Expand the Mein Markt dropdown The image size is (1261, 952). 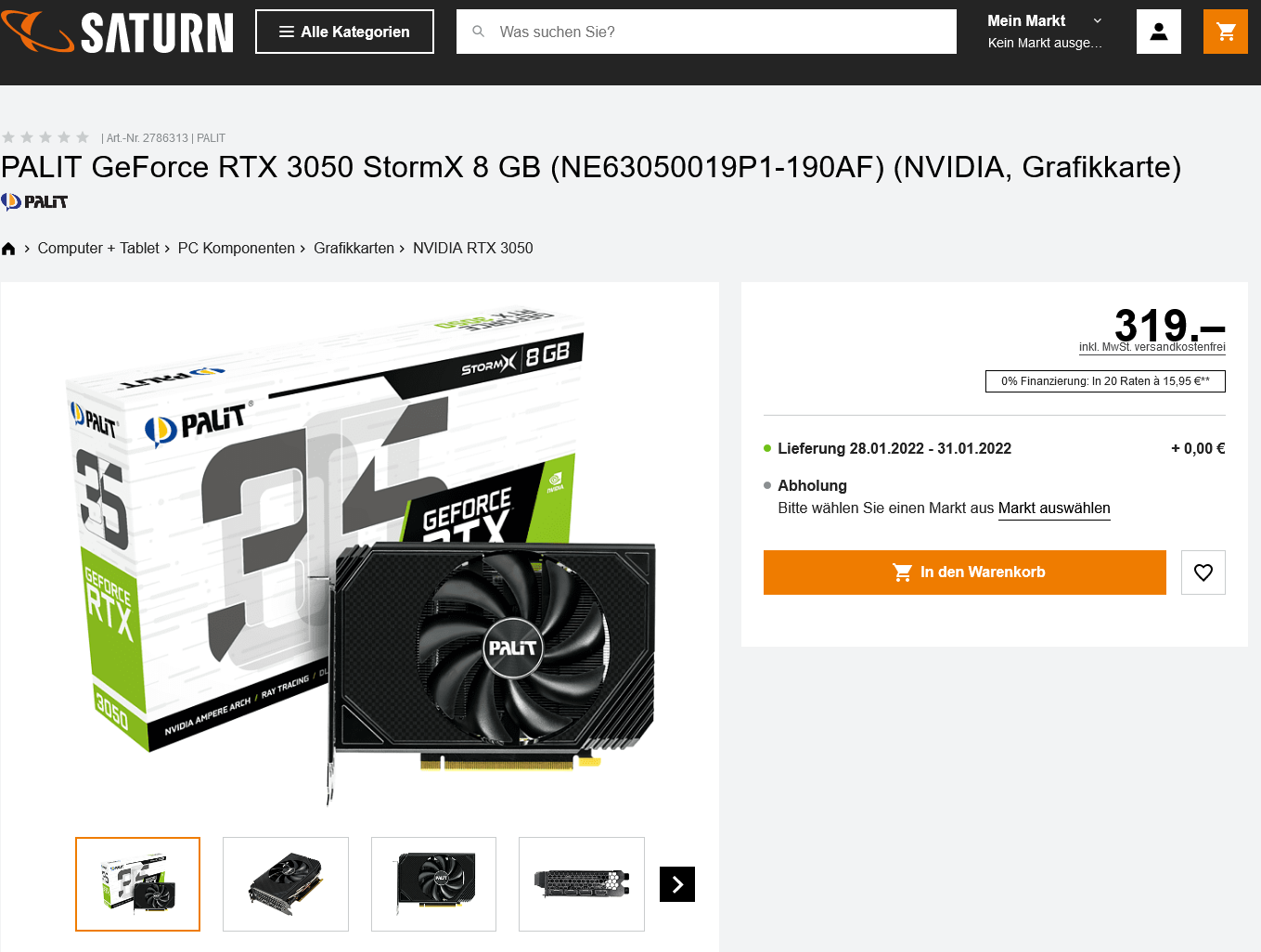tap(1046, 32)
